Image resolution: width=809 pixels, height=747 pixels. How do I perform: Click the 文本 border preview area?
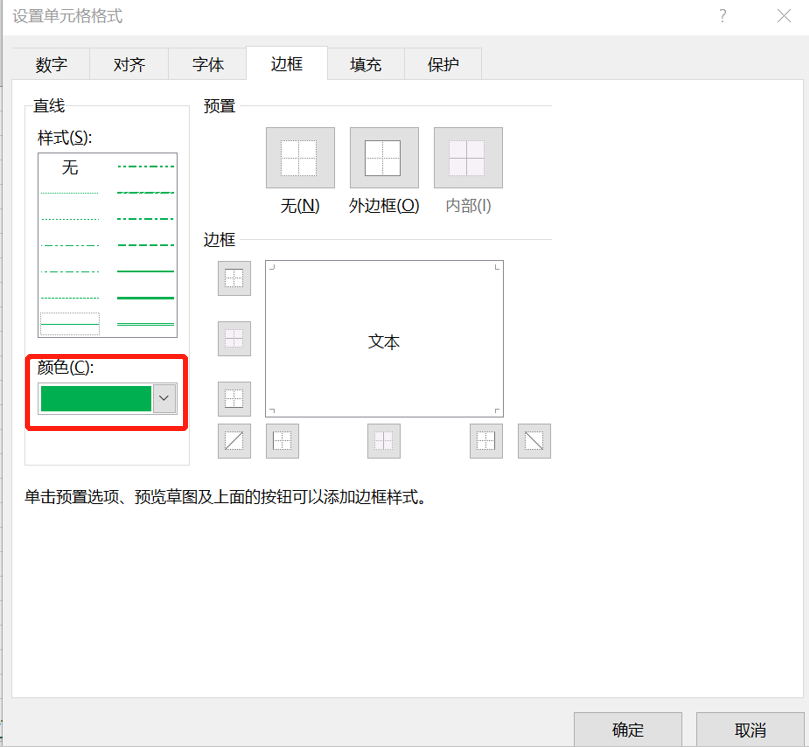tap(384, 339)
